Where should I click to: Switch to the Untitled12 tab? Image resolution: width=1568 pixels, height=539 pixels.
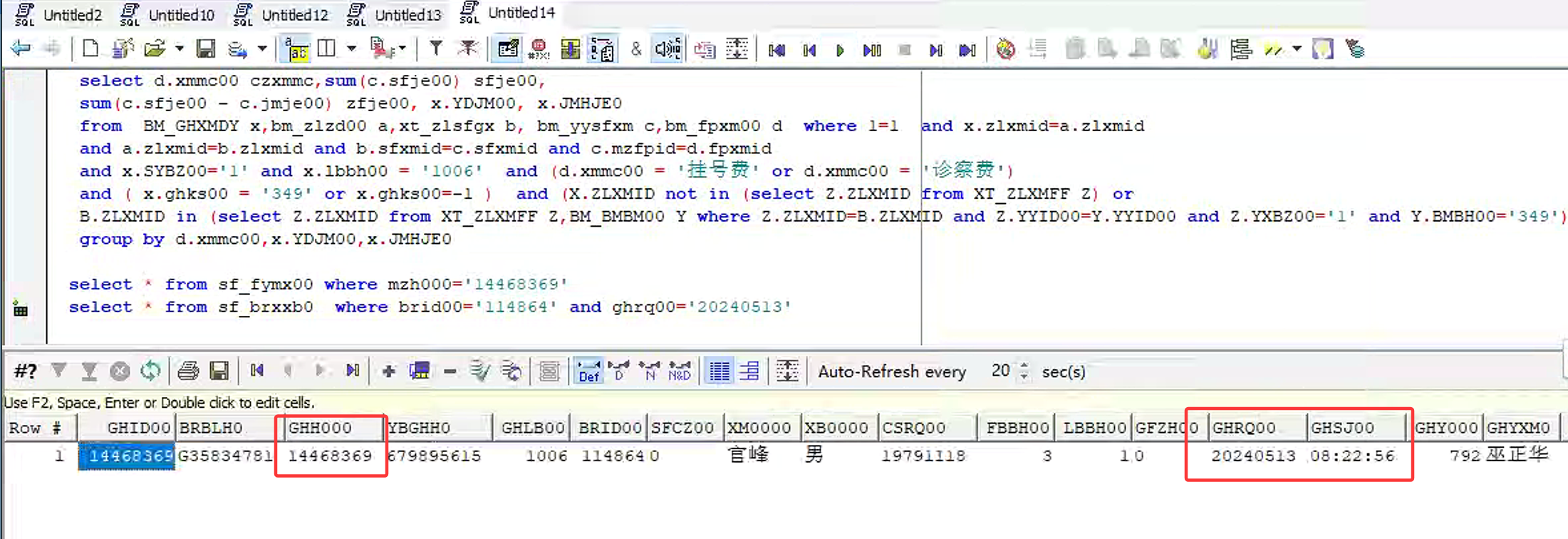[281, 14]
